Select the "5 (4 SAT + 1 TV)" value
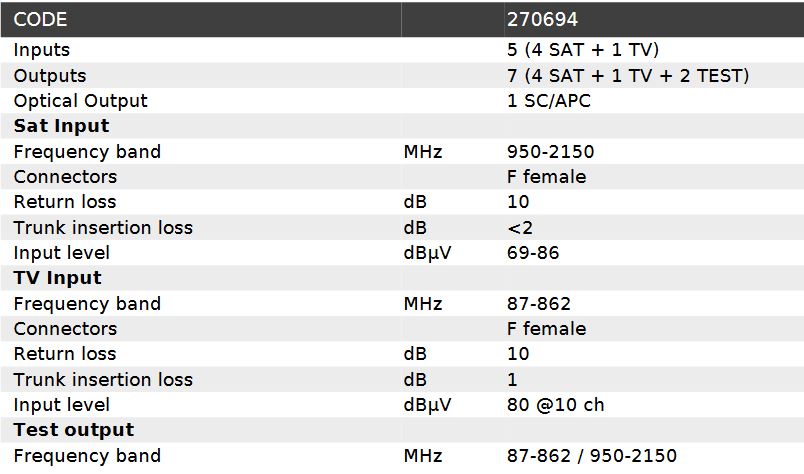Image resolution: width=804 pixels, height=474 pixels. click(x=583, y=50)
